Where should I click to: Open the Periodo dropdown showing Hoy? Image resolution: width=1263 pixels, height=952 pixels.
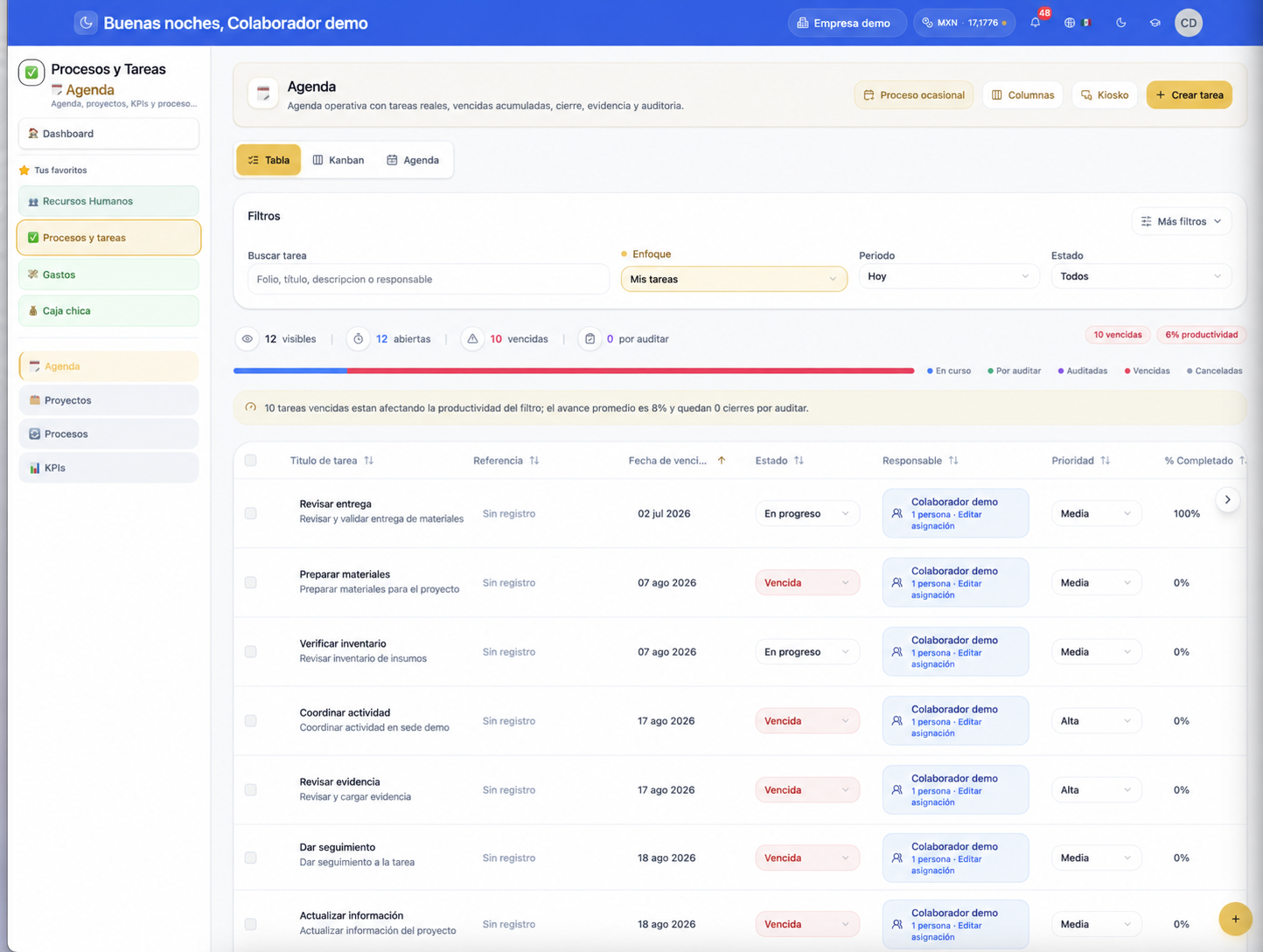click(949, 276)
